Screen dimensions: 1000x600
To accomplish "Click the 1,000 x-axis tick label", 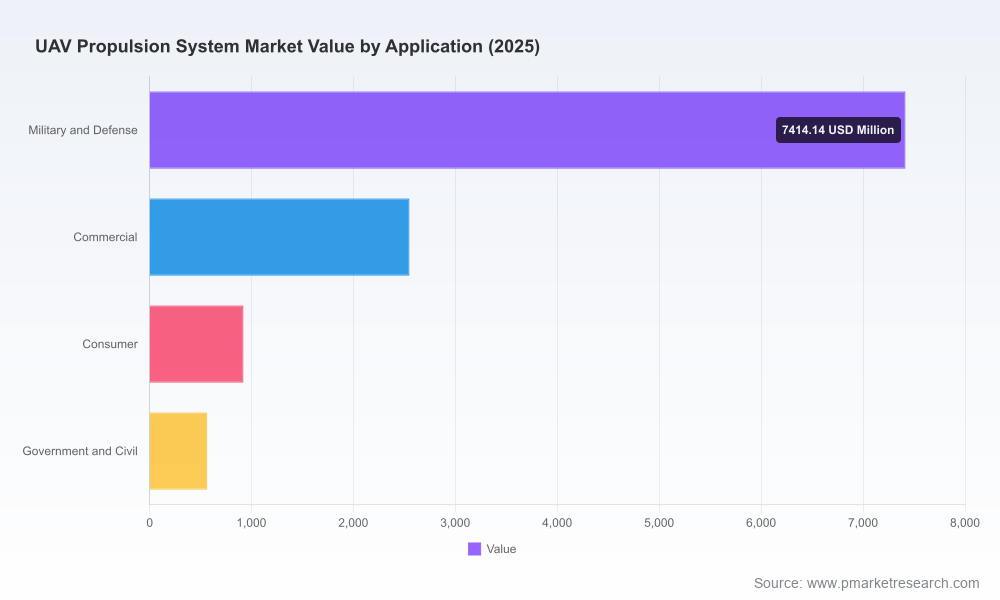I will [x=251, y=523].
